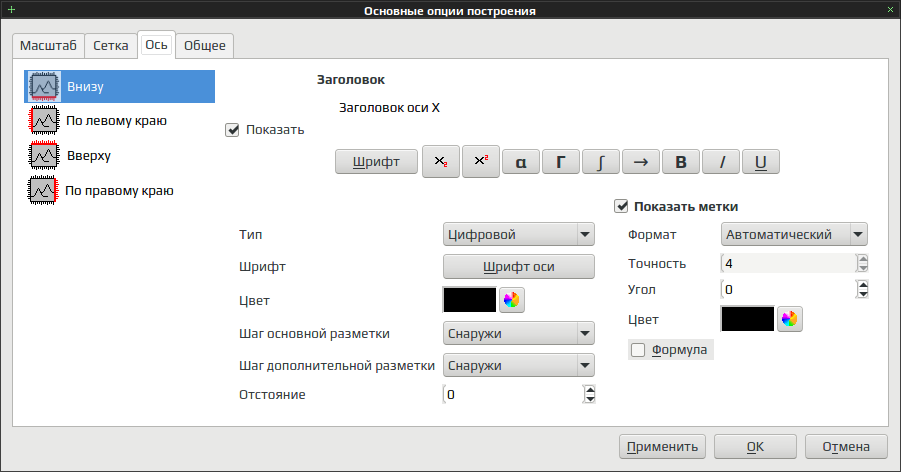The image size is (901, 472).
Task: Apply bold formatting to title
Action: (681, 162)
